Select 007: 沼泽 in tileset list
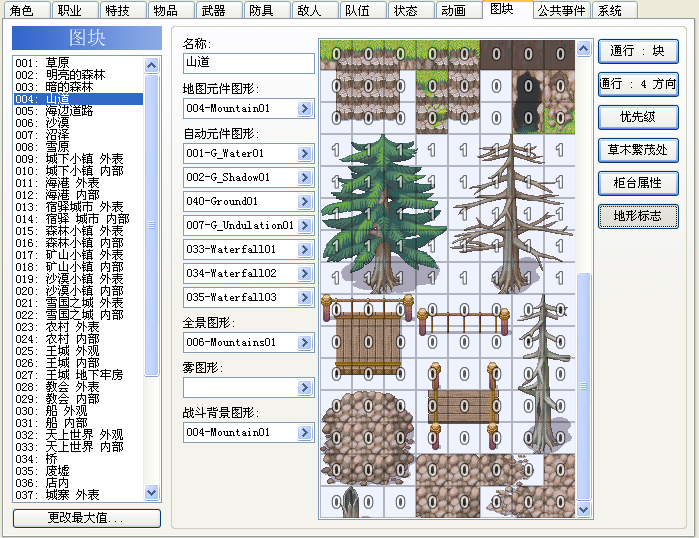Image resolution: width=699 pixels, height=538 pixels. (x=78, y=135)
